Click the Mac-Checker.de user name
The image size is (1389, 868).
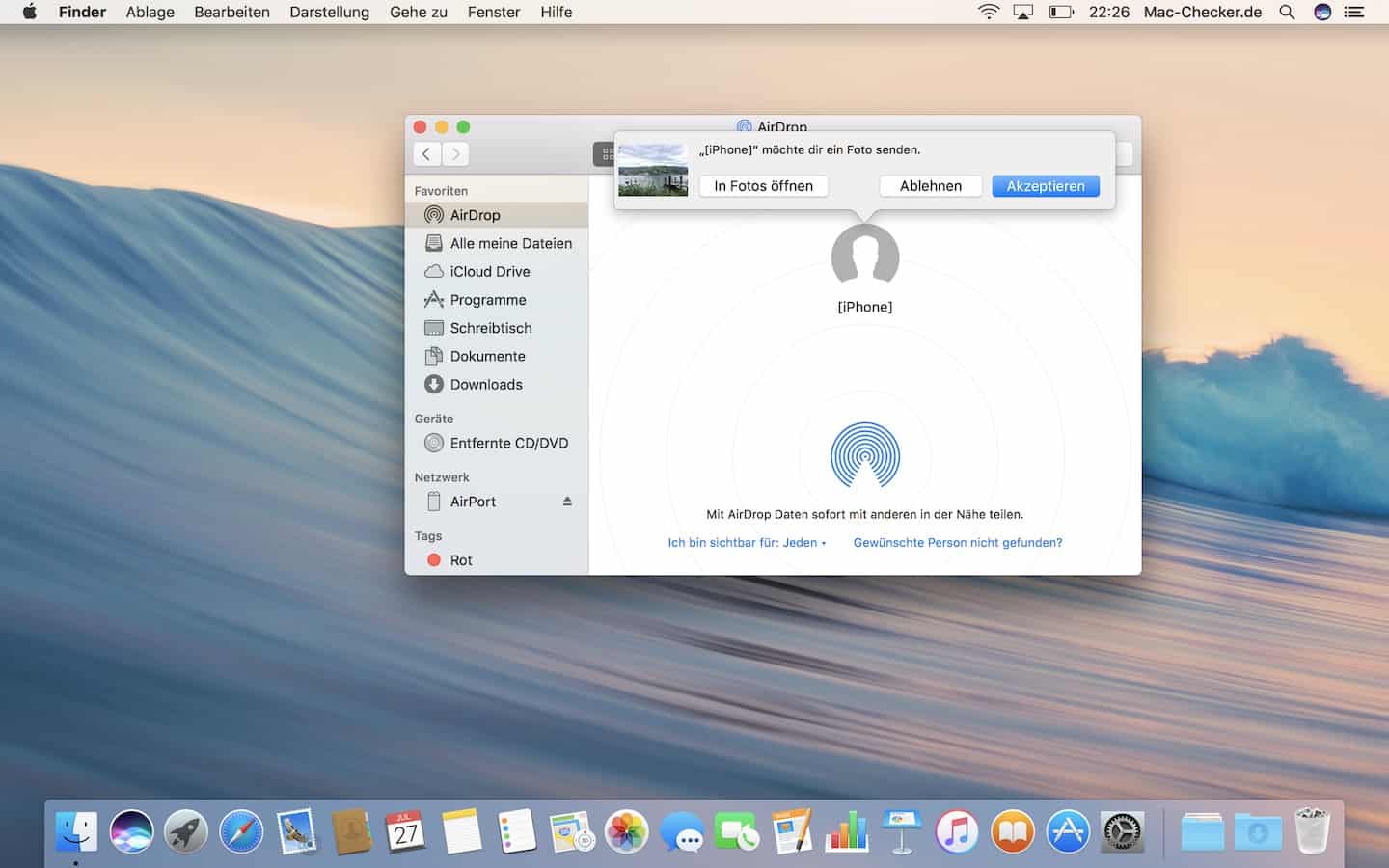[x=1203, y=12]
